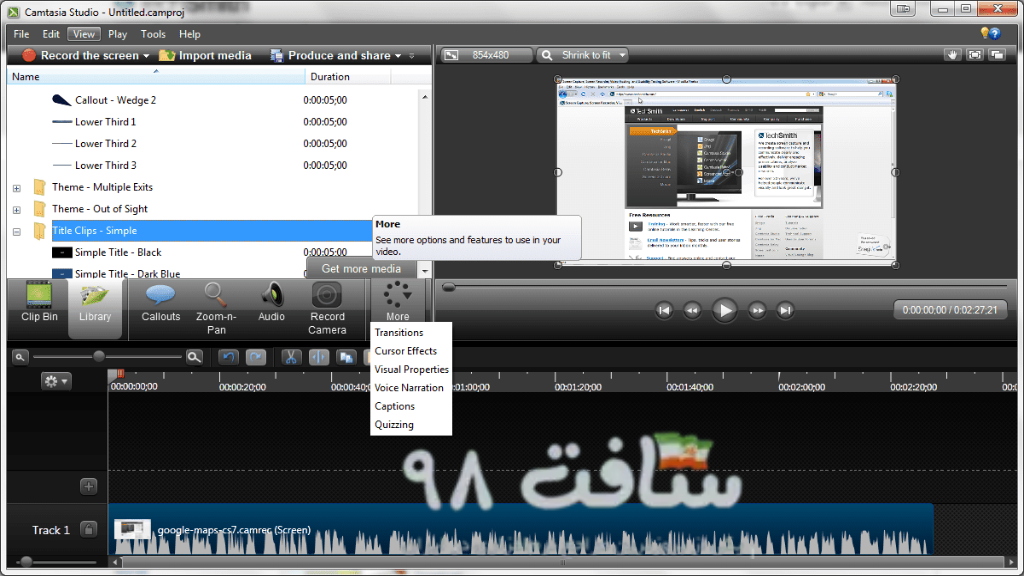
Task: Open Produce and share dropdown arrow
Action: pyautogui.click(x=398, y=56)
